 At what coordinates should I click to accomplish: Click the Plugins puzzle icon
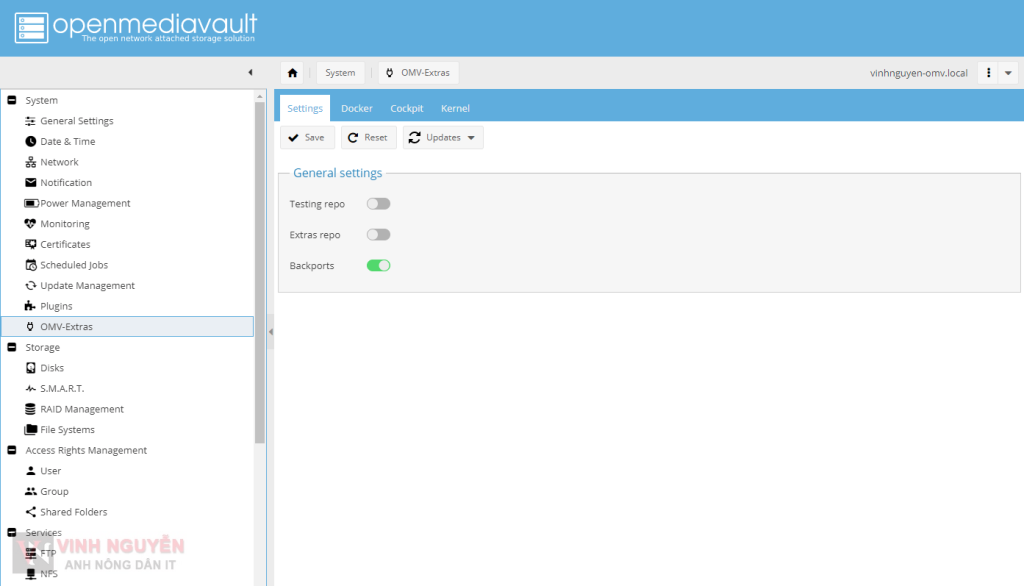30,306
